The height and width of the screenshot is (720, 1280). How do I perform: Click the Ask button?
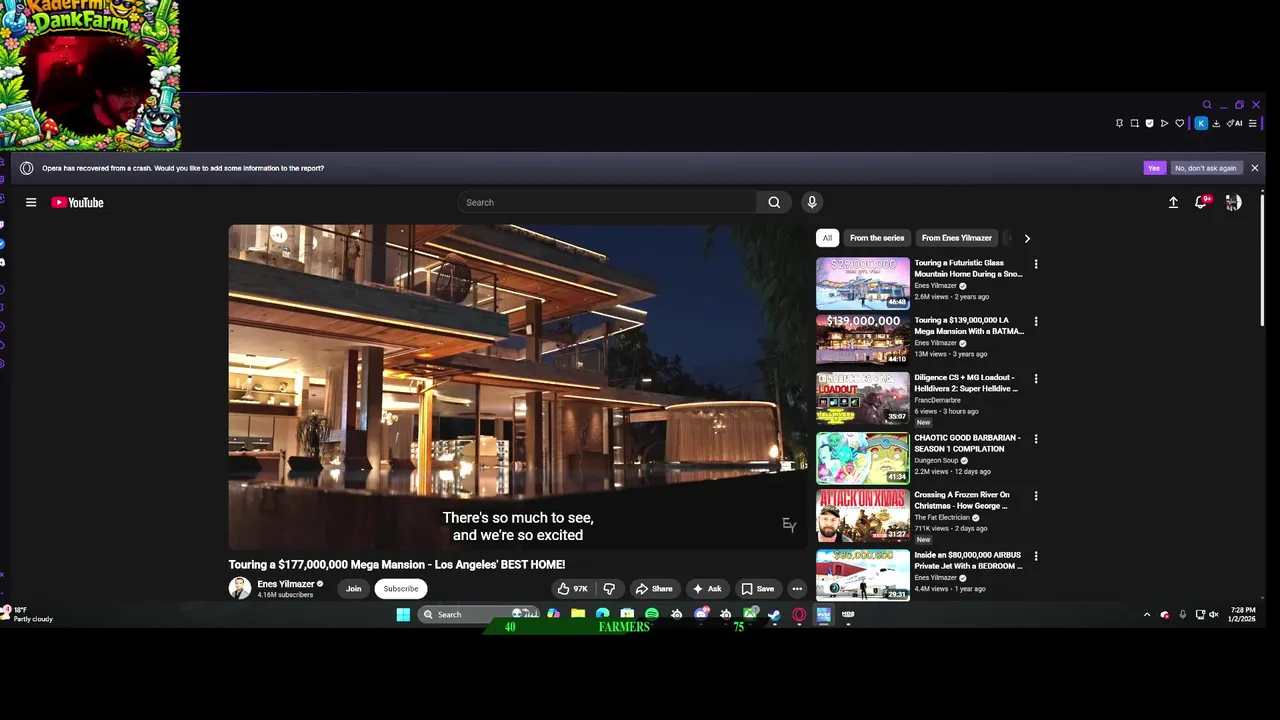707,589
